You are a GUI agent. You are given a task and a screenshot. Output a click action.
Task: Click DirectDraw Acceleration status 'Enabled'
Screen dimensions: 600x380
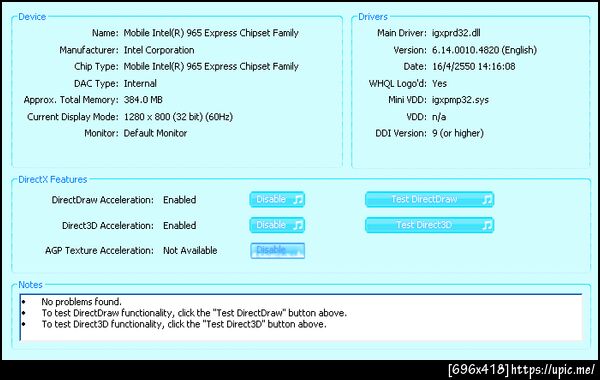coord(179,200)
